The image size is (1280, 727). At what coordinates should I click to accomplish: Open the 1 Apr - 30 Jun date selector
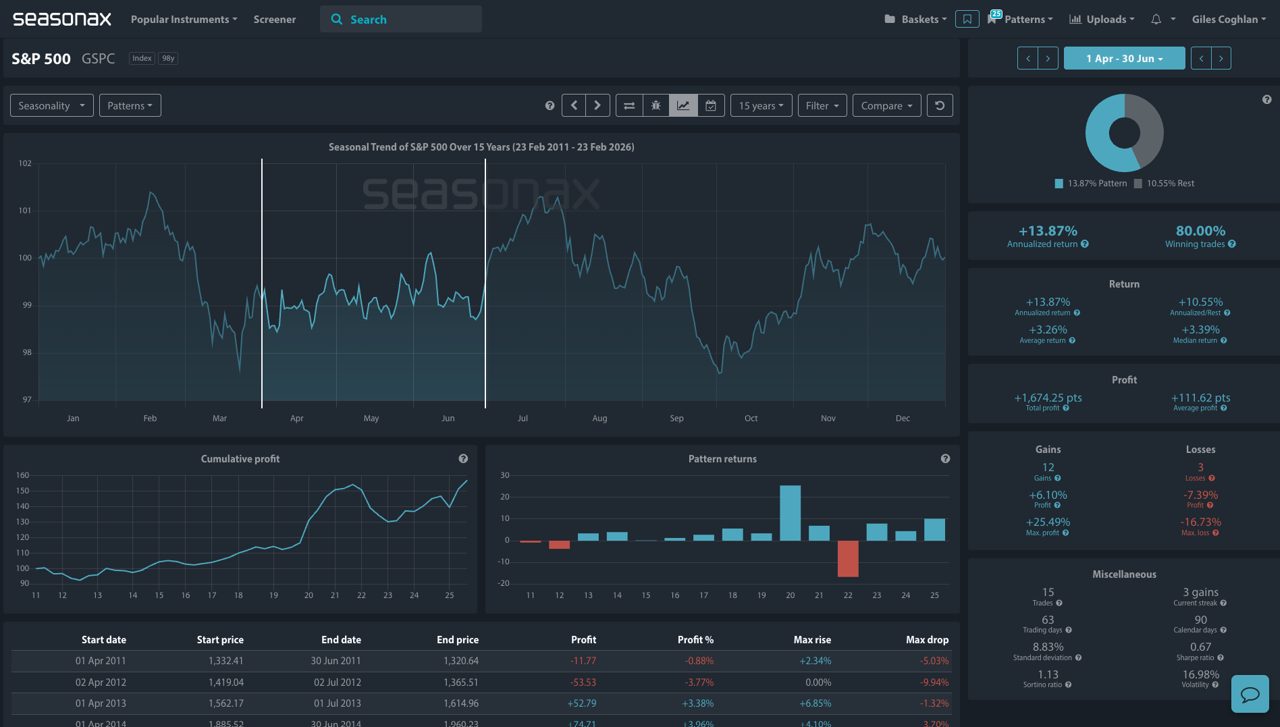1124,58
